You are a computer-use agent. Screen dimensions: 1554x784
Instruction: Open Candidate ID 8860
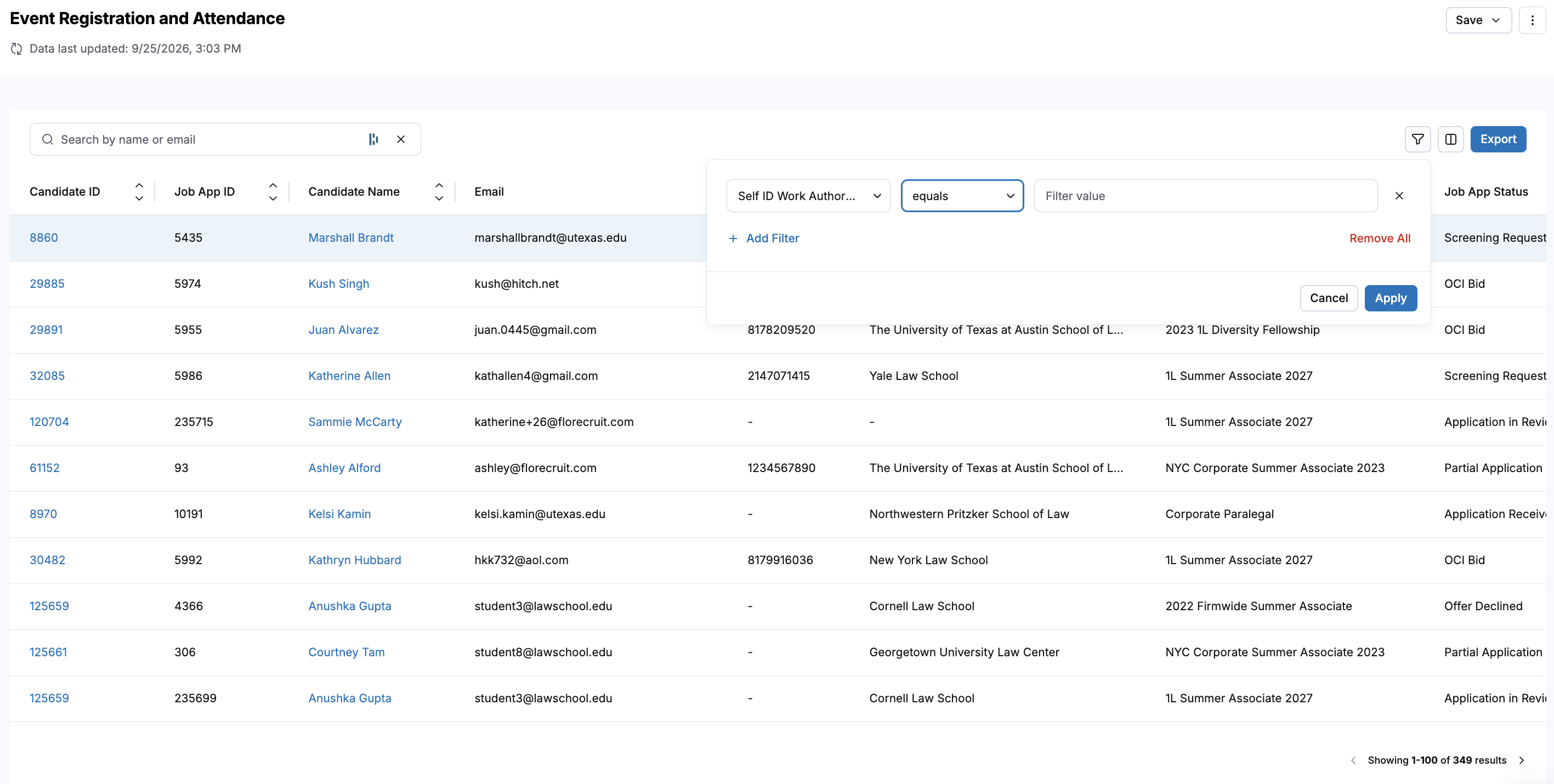click(x=44, y=237)
